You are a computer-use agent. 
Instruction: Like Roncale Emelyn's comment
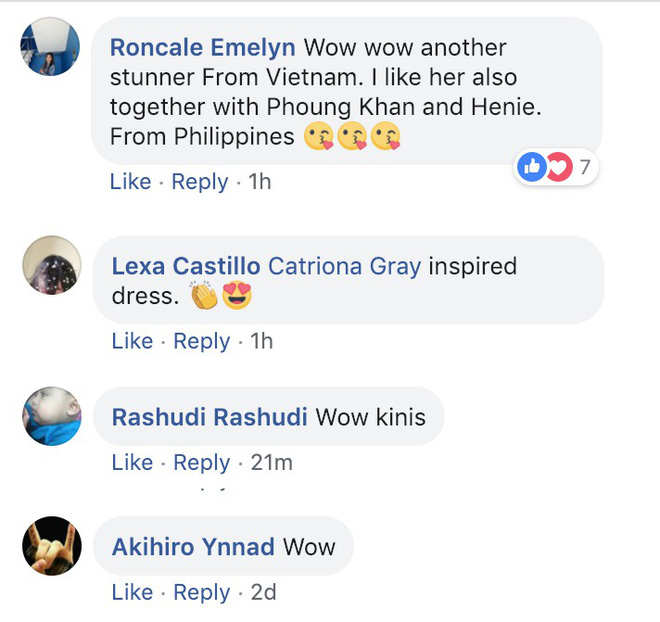coord(130,182)
